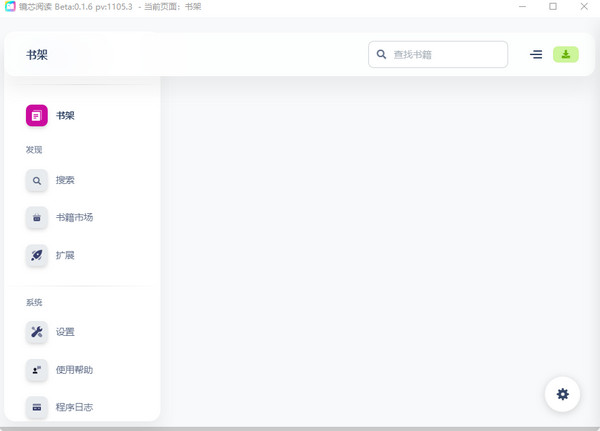Toggle the sidebar with the hamburger icon

[x=536, y=54]
